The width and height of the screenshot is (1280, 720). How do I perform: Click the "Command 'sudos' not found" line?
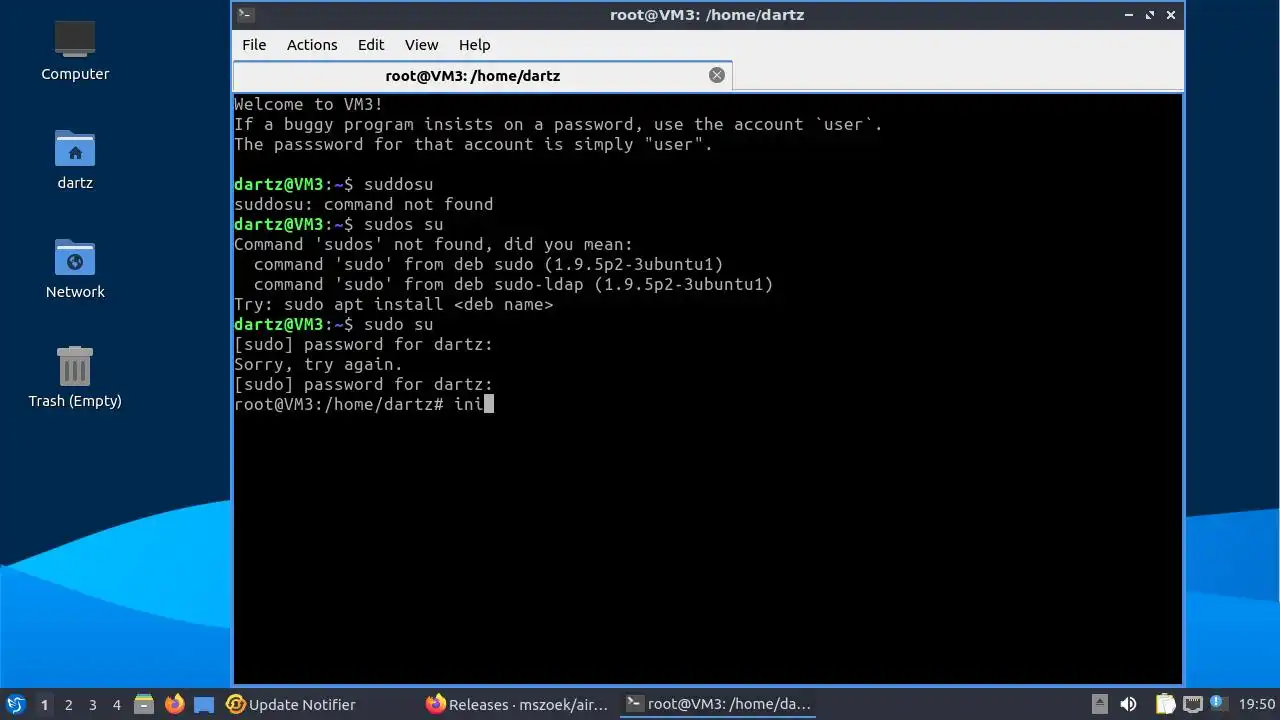point(434,244)
